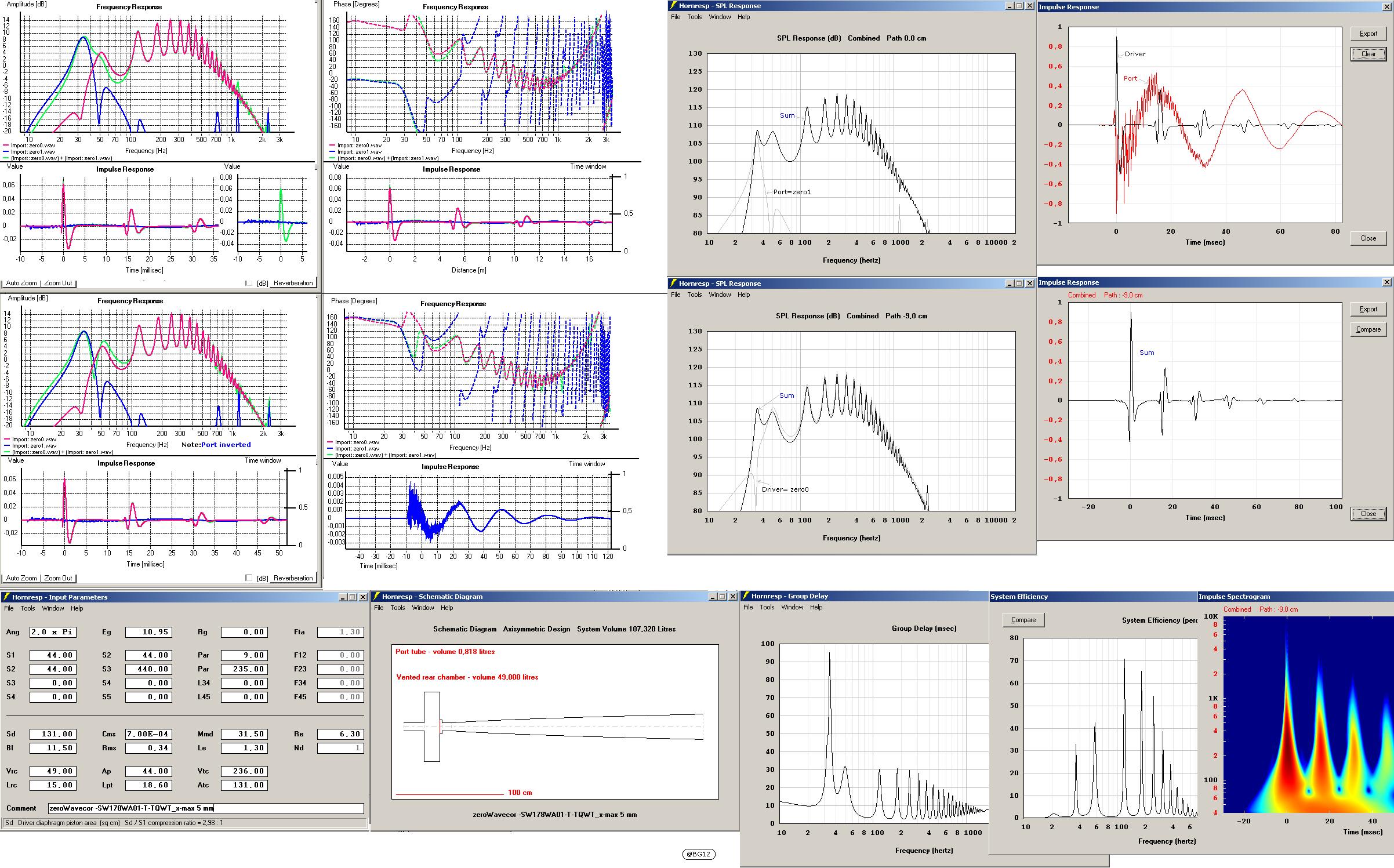Click the Le field with value 1,30
The image size is (1394, 868).
tap(244, 748)
